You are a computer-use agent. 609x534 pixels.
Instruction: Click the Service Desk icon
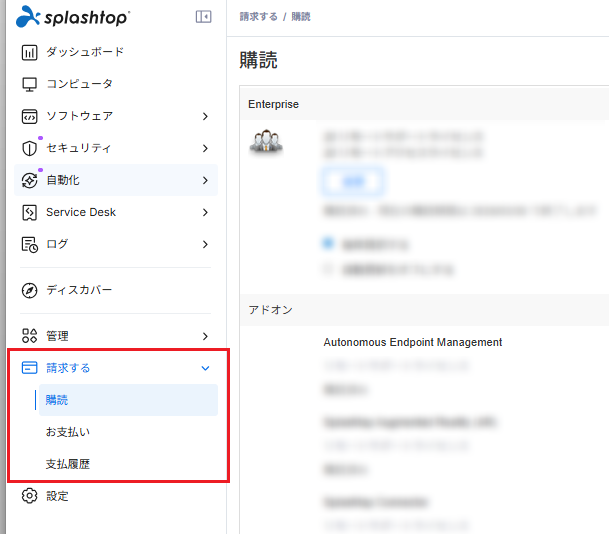pyautogui.click(x=30, y=212)
